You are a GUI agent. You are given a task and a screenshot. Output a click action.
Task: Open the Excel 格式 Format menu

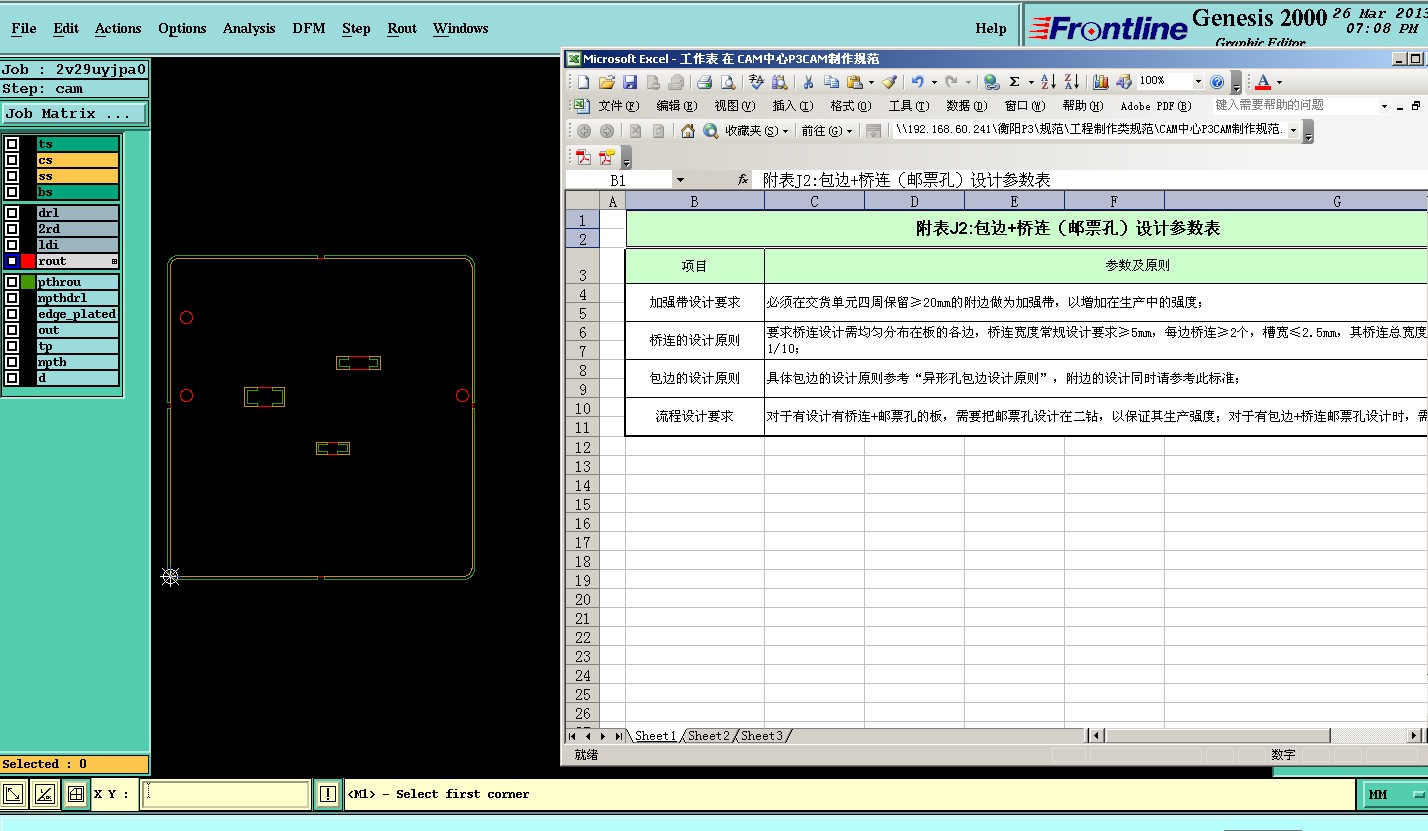850,106
